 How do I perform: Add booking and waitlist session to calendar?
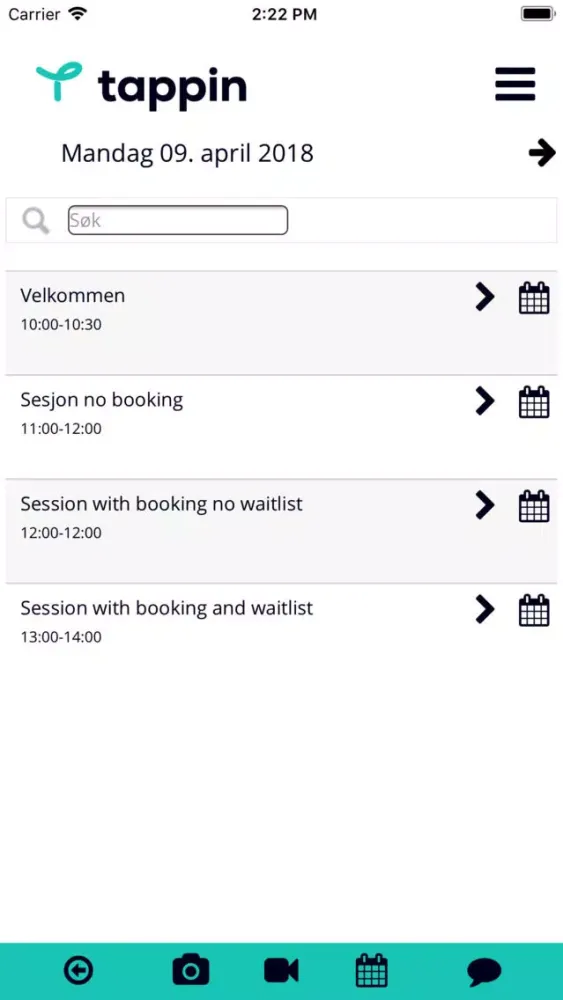534,610
